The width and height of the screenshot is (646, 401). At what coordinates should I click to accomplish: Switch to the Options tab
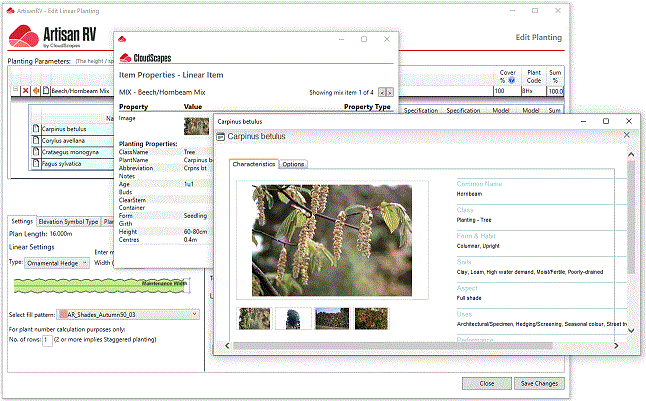click(x=293, y=164)
